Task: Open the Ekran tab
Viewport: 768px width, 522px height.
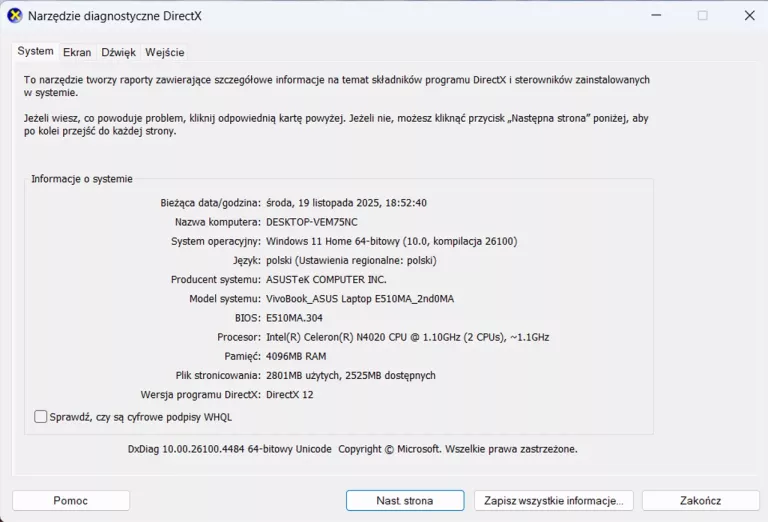Action: (x=77, y=53)
